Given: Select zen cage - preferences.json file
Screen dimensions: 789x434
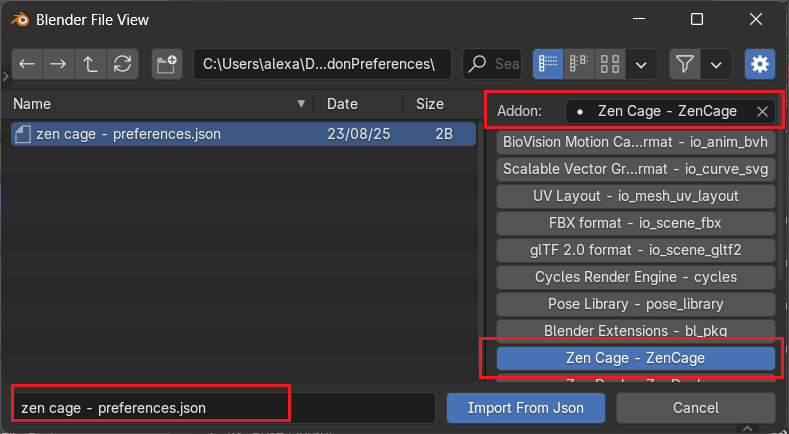Looking at the screenshot, I should tap(128, 134).
